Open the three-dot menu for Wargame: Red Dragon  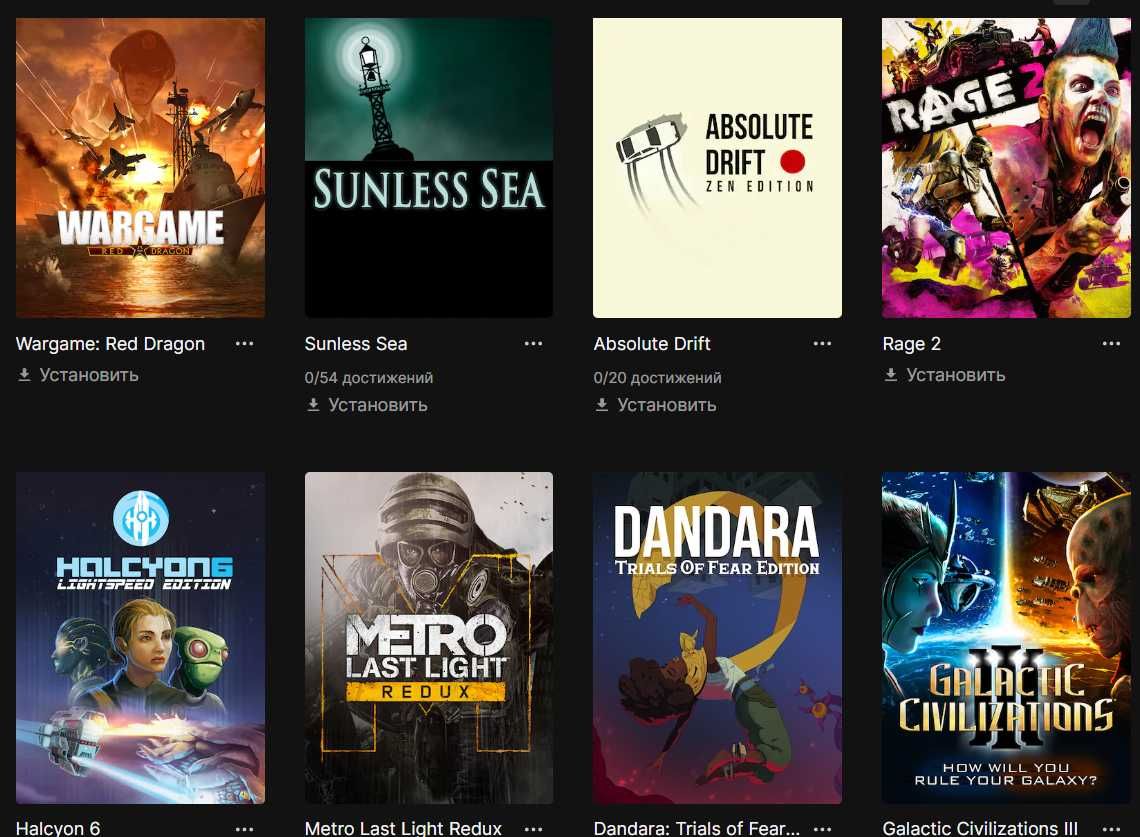pos(244,343)
